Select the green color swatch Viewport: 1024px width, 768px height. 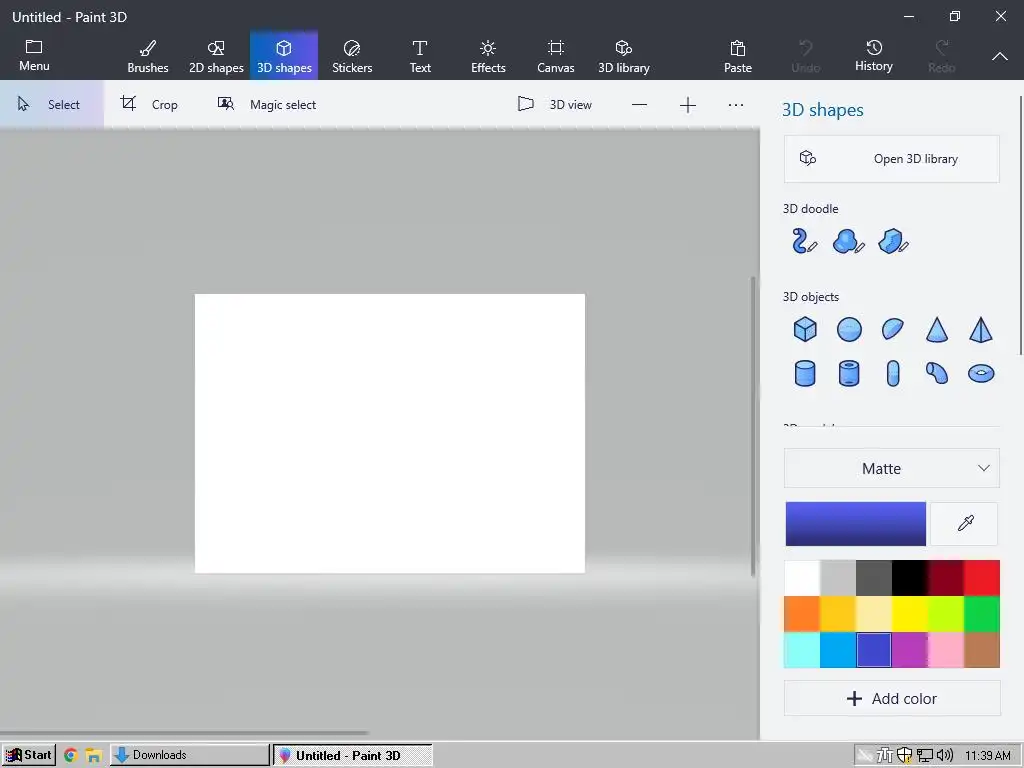coord(982,614)
